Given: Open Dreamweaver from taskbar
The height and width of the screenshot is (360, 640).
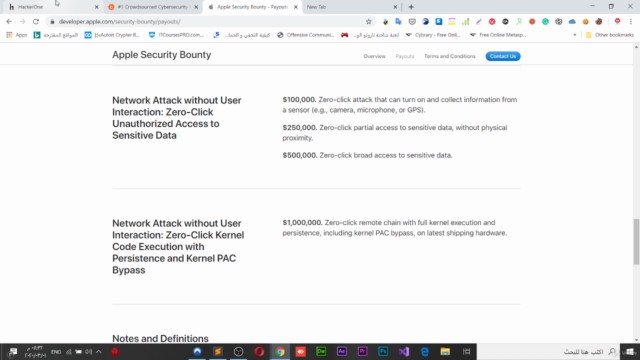Looking at the screenshot, I should [x=321, y=351].
